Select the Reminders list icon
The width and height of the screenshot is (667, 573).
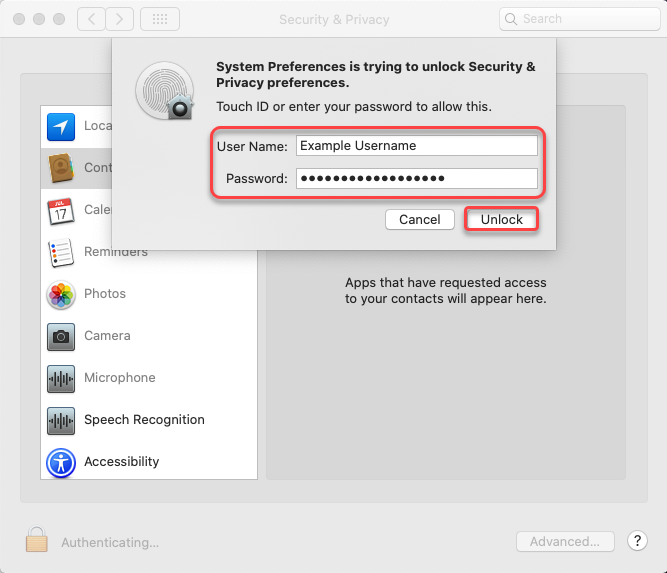point(61,252)
